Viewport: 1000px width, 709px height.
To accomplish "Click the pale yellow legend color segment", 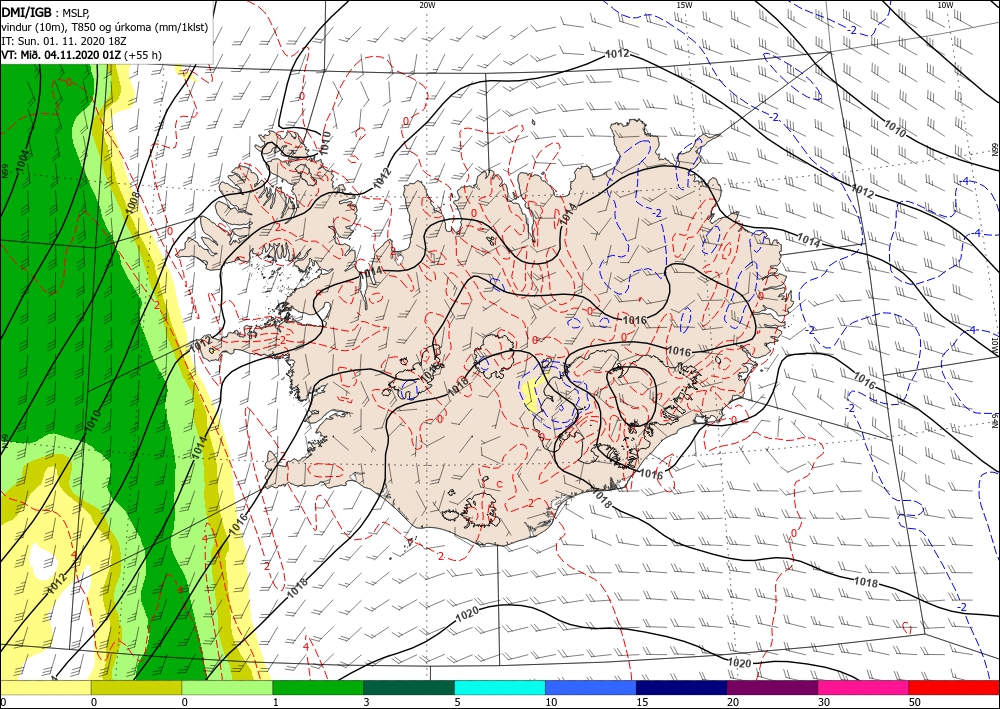I will [x=45, y=687].
